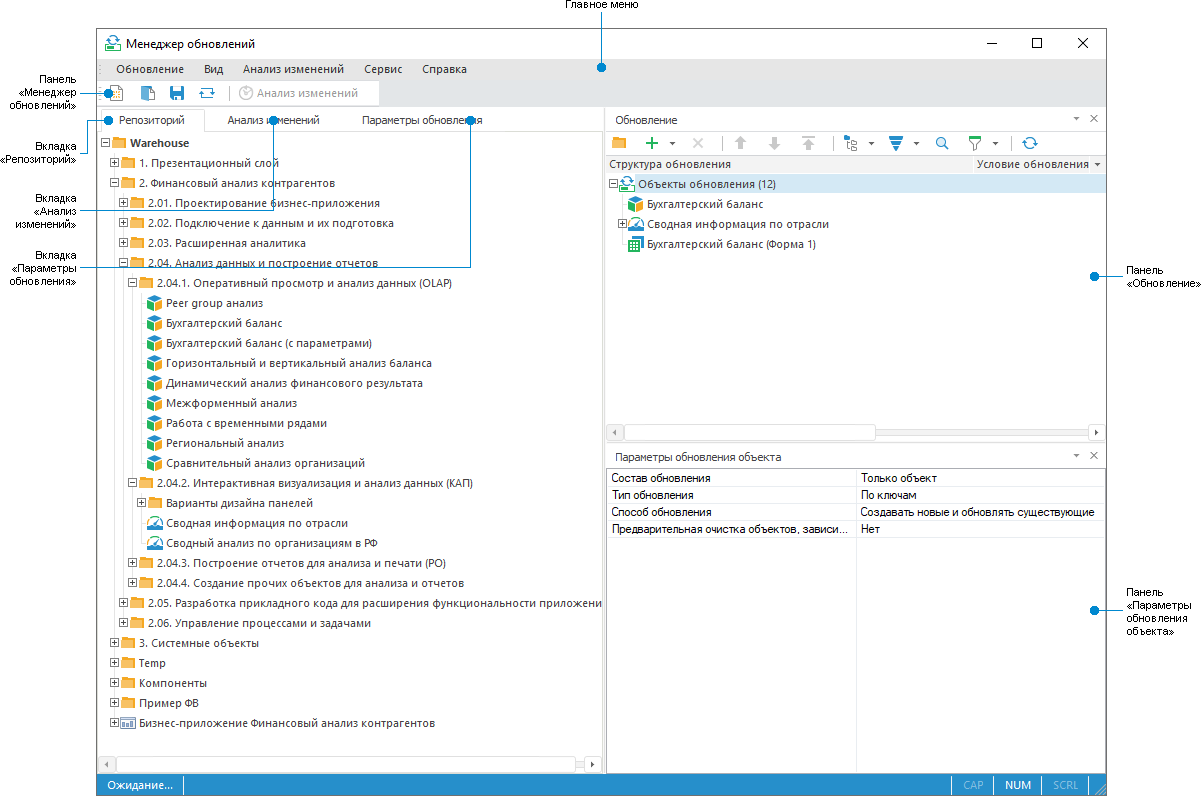The height and width of the screenshot is (796, 1201).
Task: Click the green plus add object icon
Action: tap(652, 143)
